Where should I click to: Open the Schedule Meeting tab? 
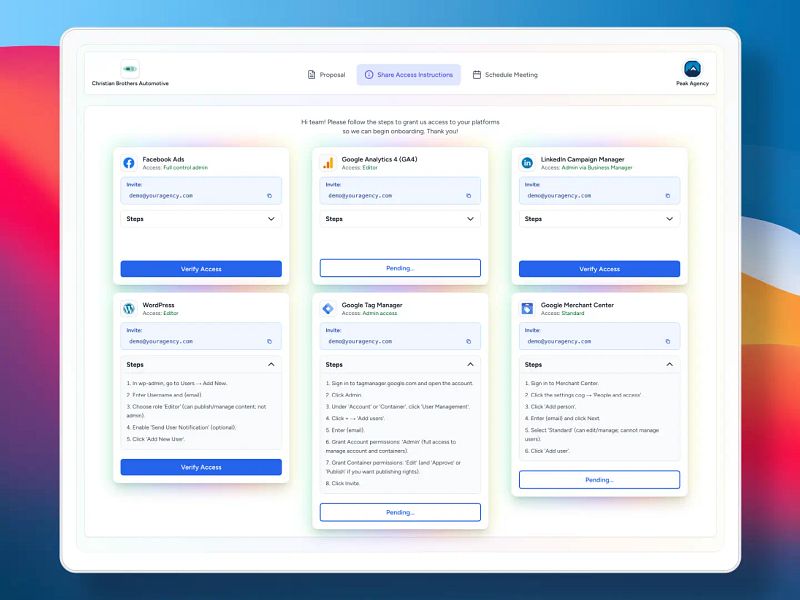505,74
